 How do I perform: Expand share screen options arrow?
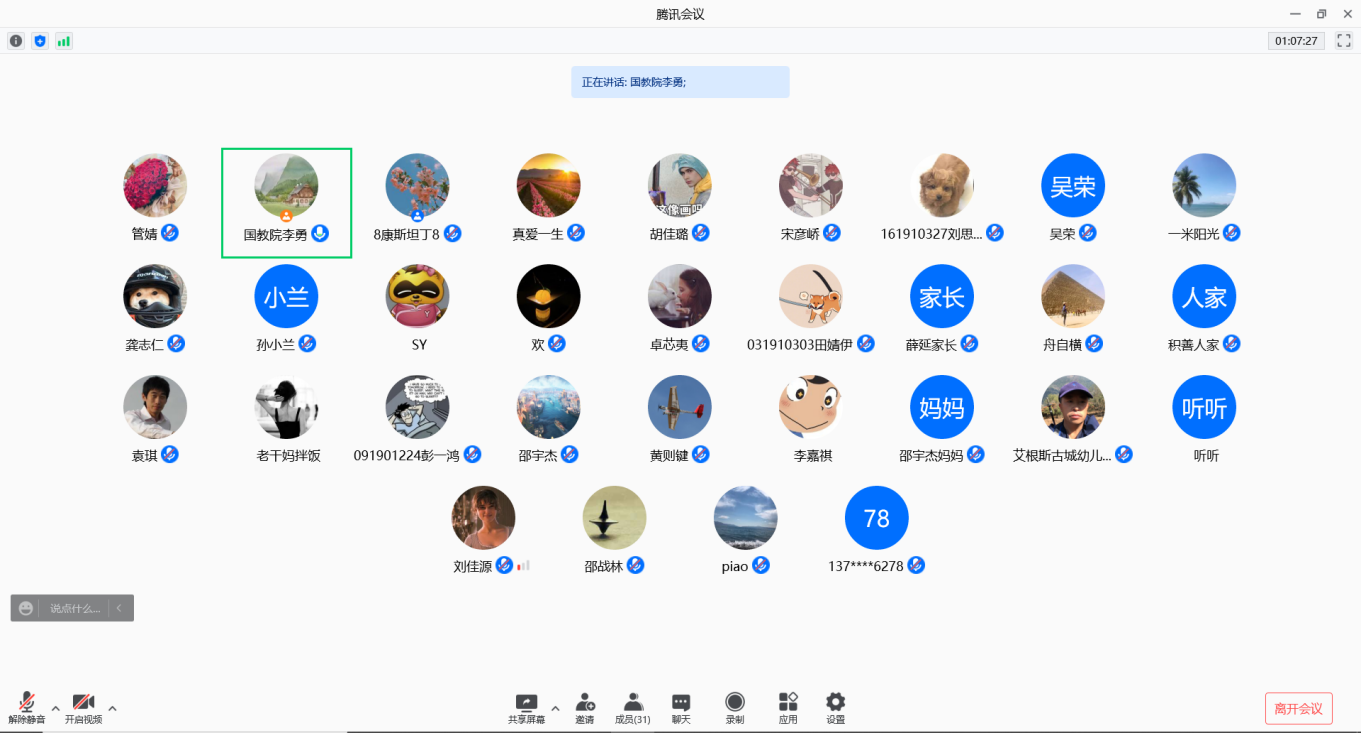[x=555, y=708]
